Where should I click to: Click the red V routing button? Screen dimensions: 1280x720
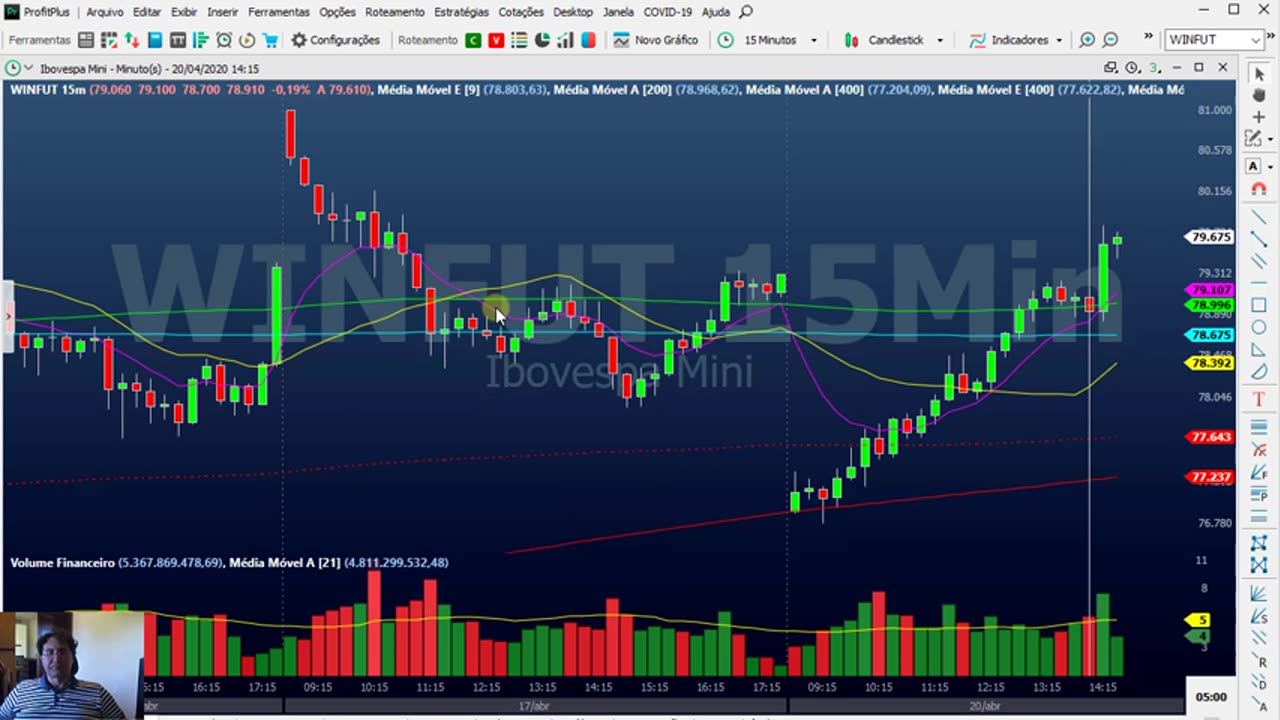(496, 40)
